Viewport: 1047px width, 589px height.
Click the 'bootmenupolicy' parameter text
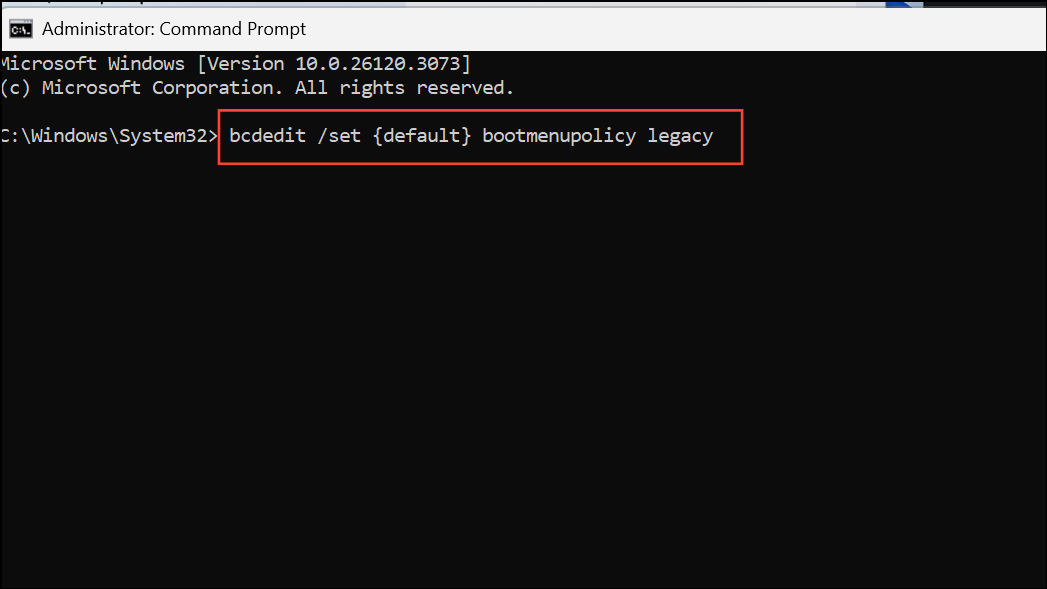coord(559,137)
